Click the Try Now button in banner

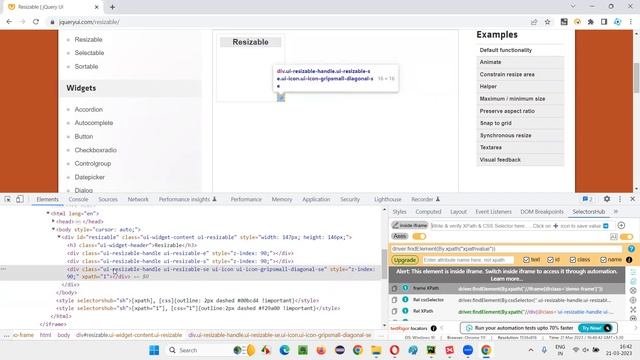coord(594,328)
